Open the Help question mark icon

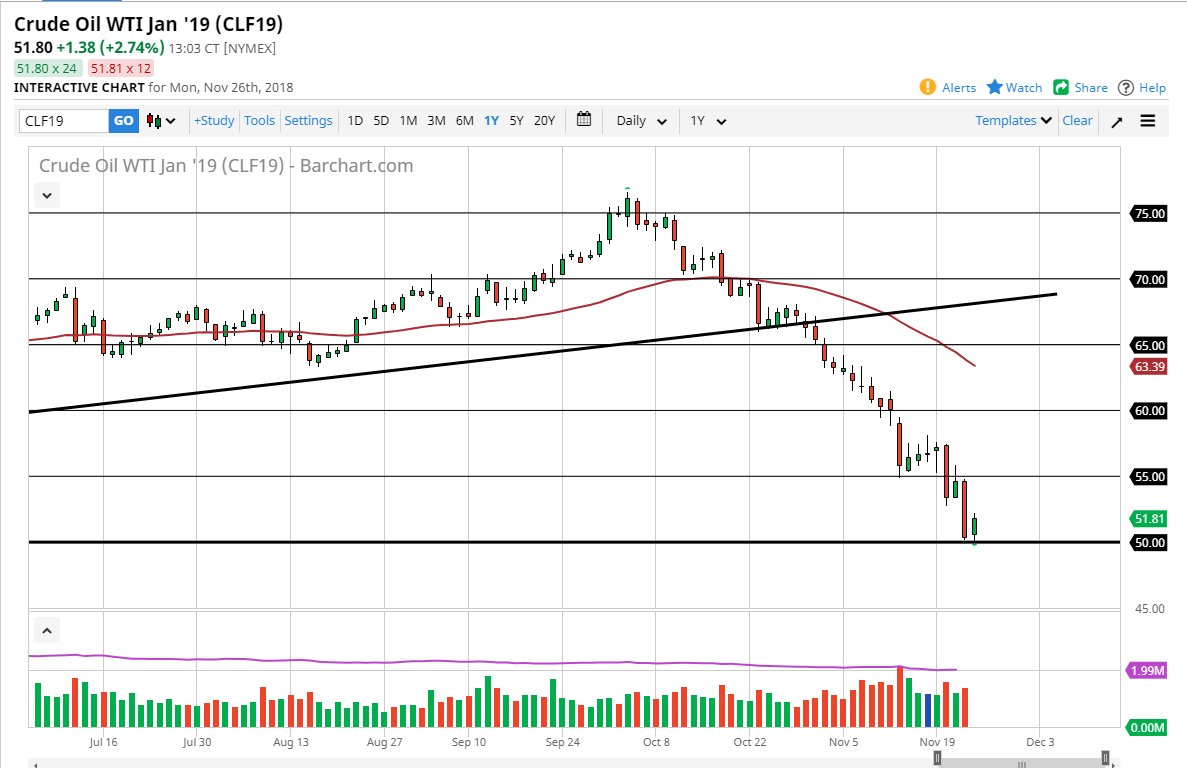point(1126,87)
